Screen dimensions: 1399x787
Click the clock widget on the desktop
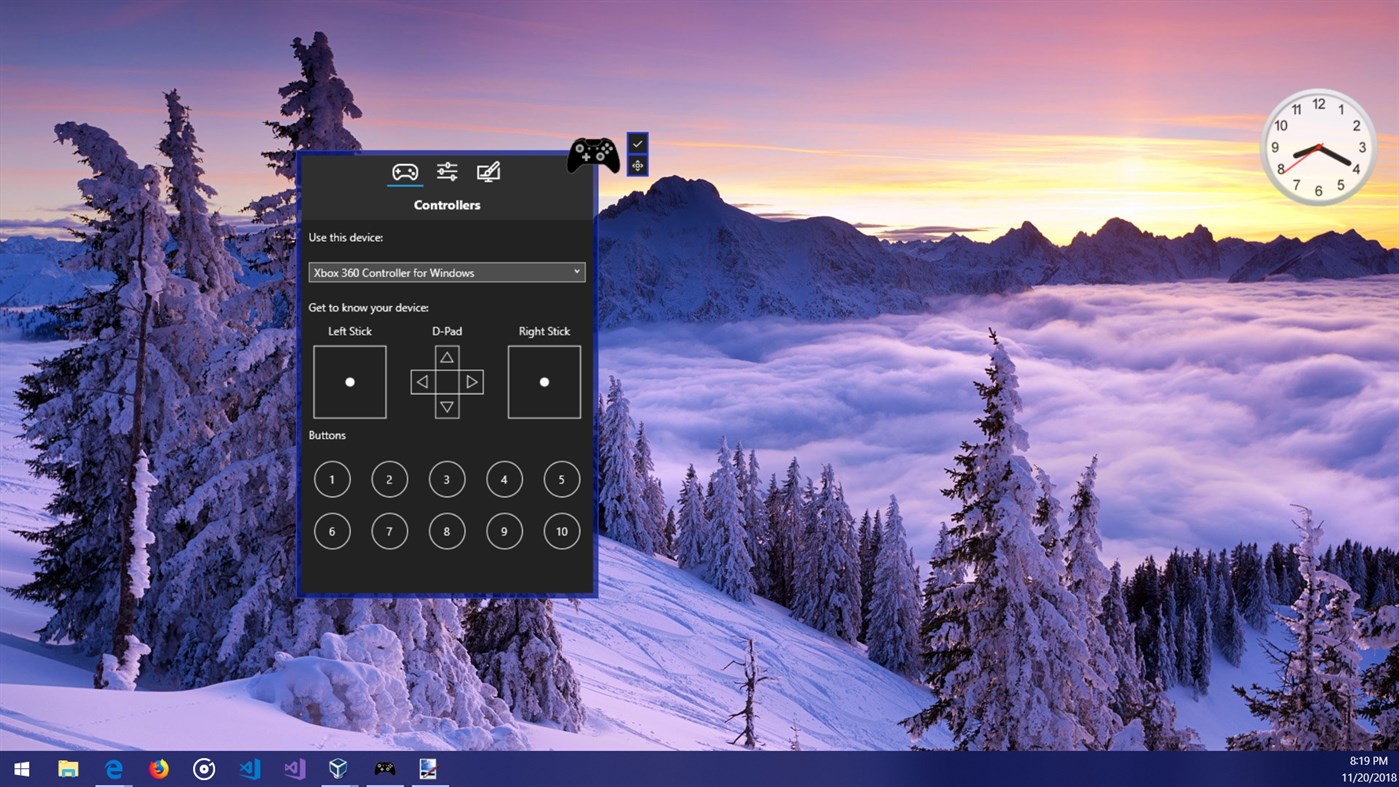pyautogui.click(x=1318, y=148)
